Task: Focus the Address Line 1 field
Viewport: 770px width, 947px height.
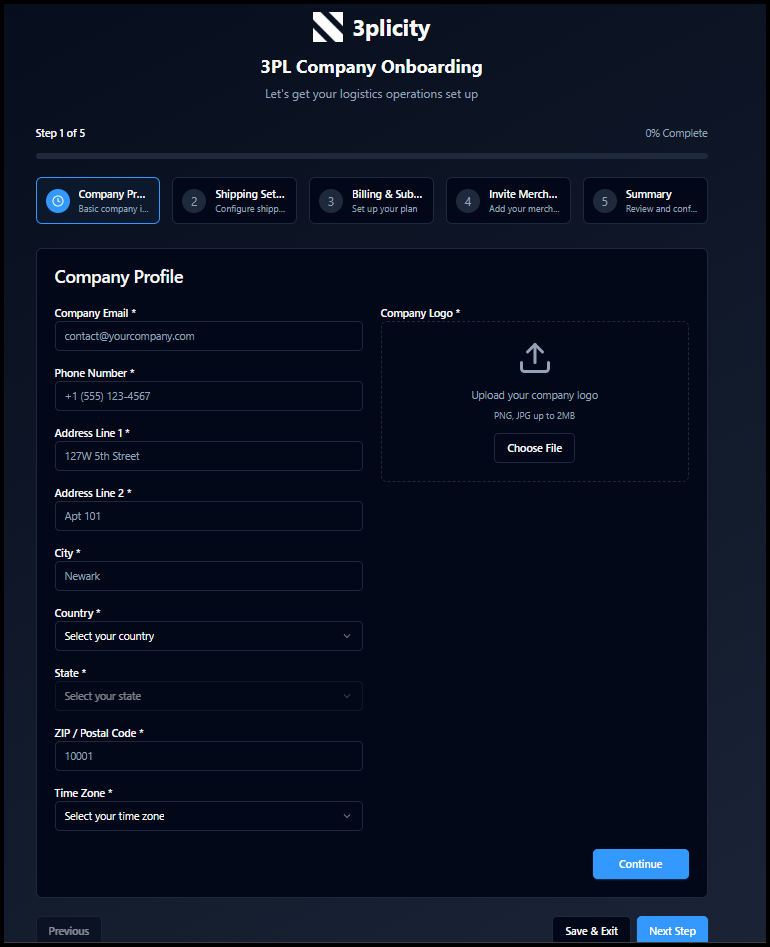Action: [x=208, y=456]
